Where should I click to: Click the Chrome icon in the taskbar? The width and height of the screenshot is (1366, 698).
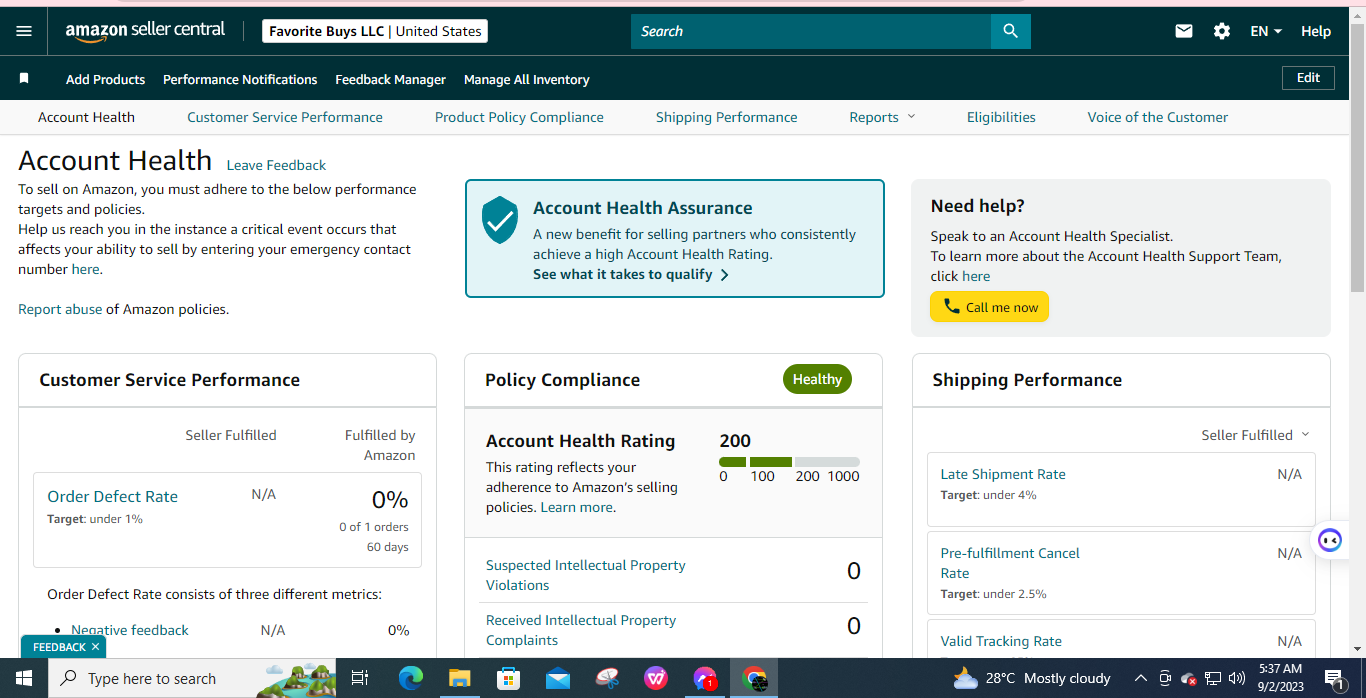[x=754, y=678]
